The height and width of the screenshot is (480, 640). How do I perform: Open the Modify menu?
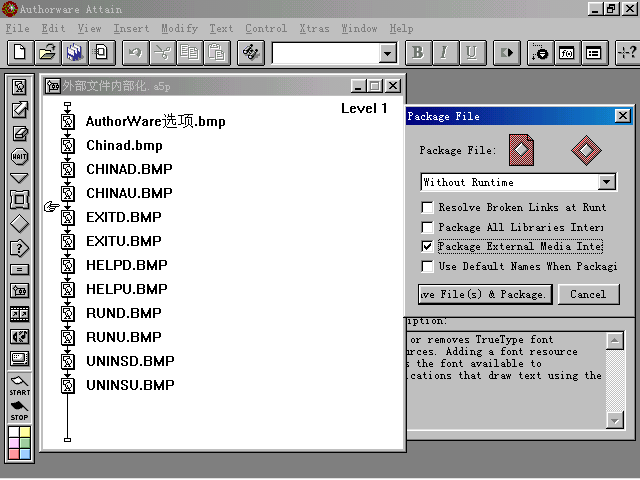coord(179,29)
